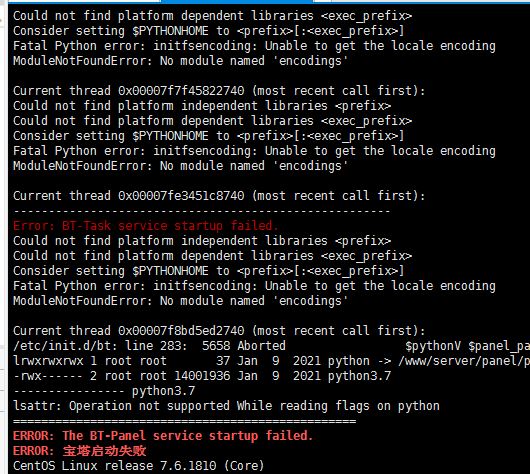Click the double-line '====' separator above ERROR
Image resolution: width=530 pixels, height=474 pixels.
185,421
